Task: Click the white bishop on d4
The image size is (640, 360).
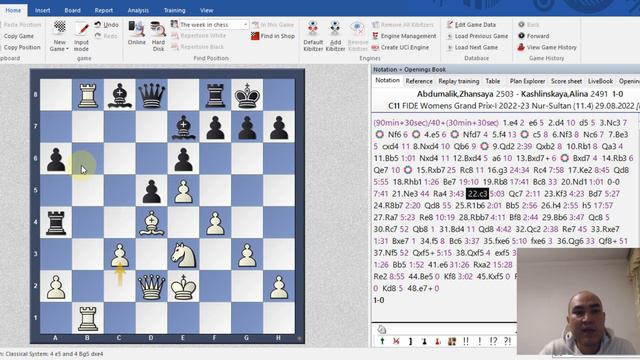Action: [x=151, y=222]
